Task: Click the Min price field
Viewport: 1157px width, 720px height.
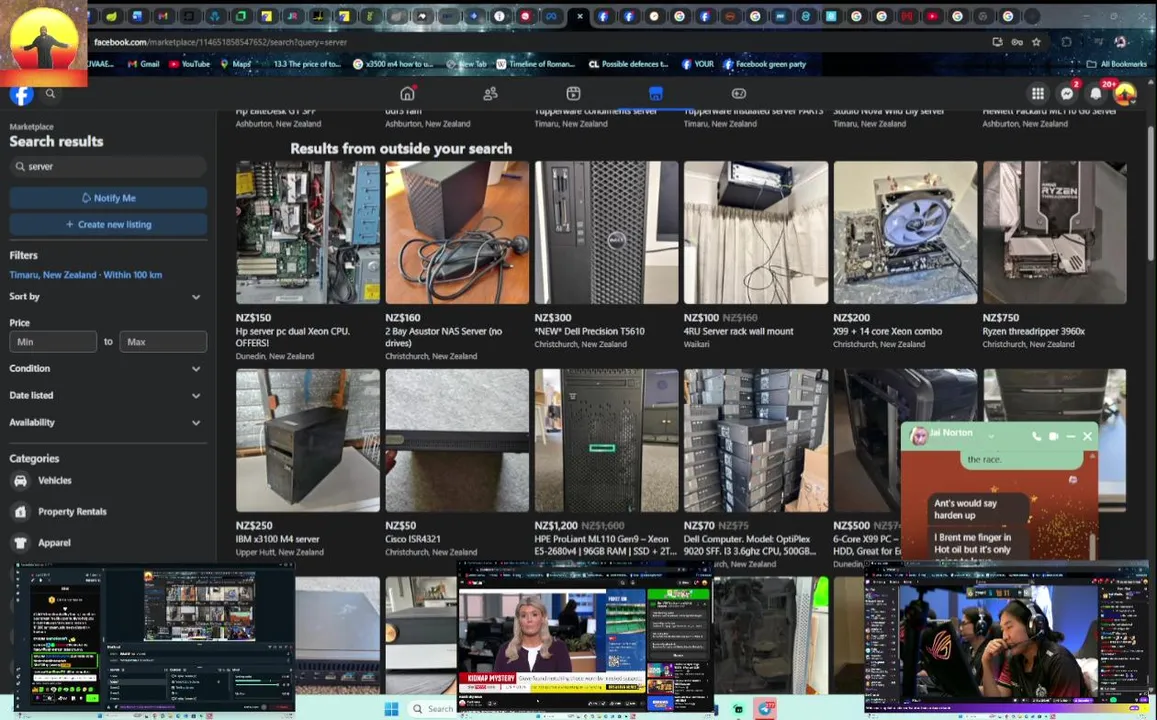Action: click(53, 342)
